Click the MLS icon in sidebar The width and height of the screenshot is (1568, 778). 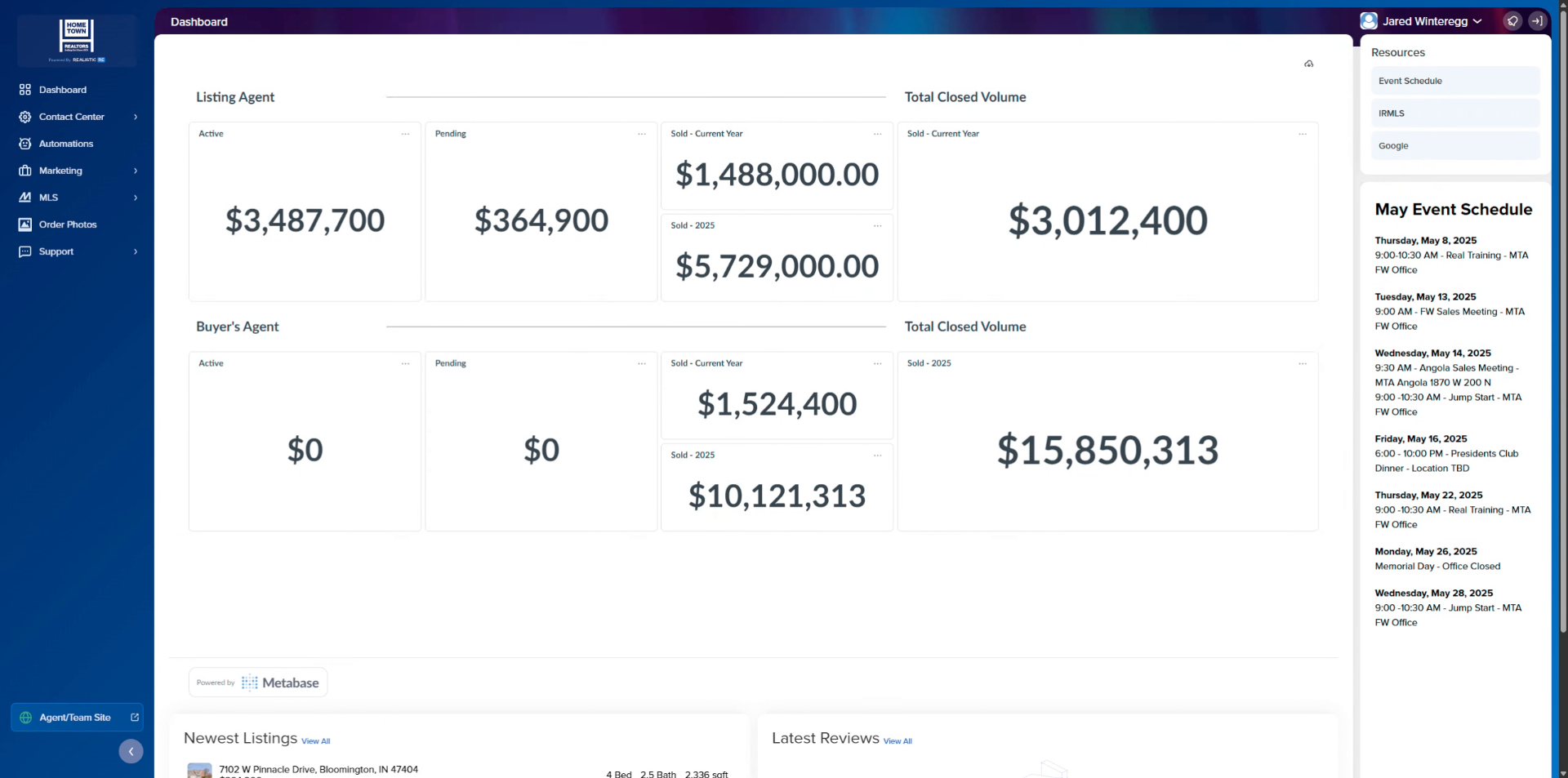pos(25,198)
